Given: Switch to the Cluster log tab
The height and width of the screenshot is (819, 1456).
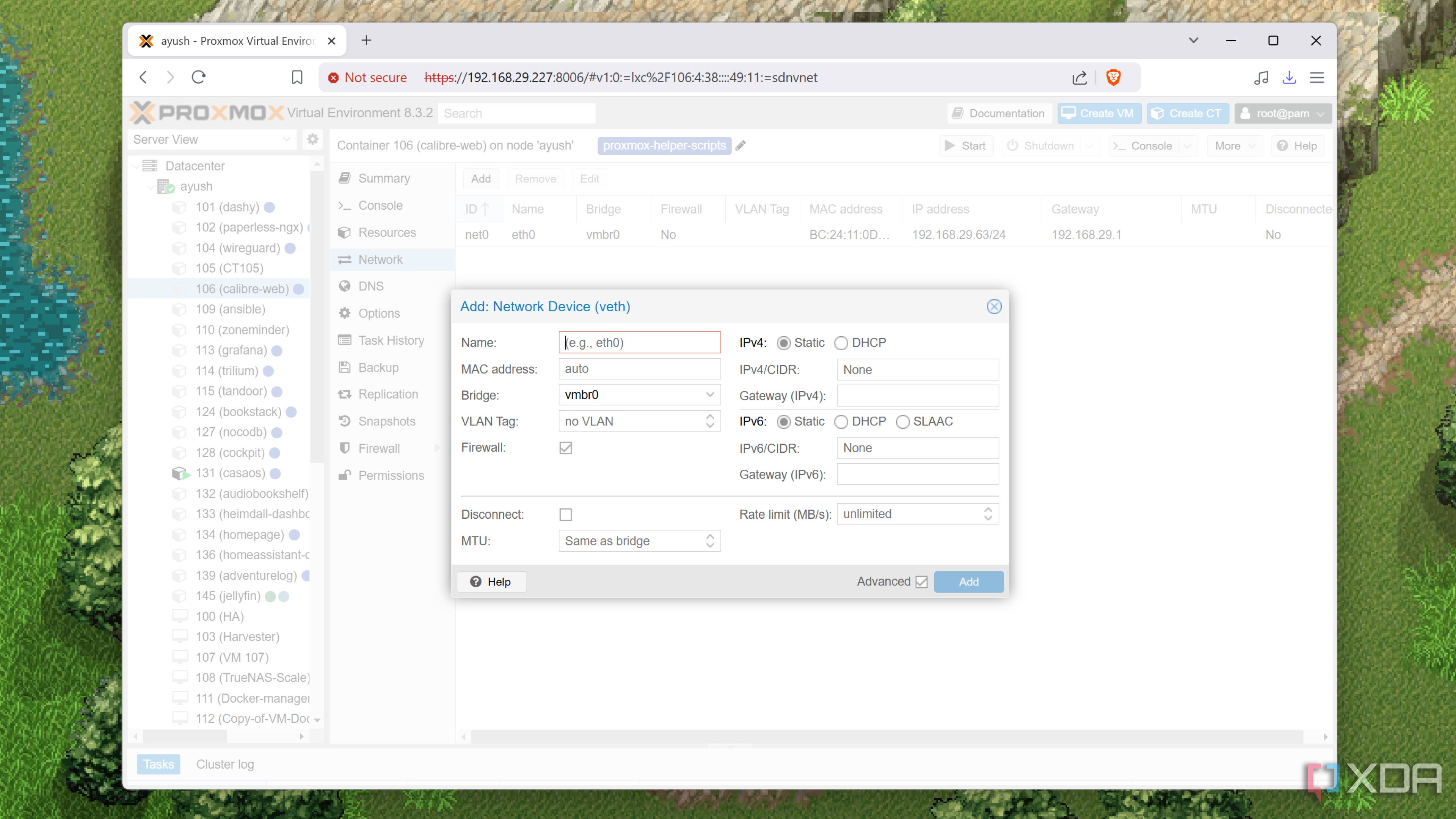Looking at the screenshot, I should 224,764.
